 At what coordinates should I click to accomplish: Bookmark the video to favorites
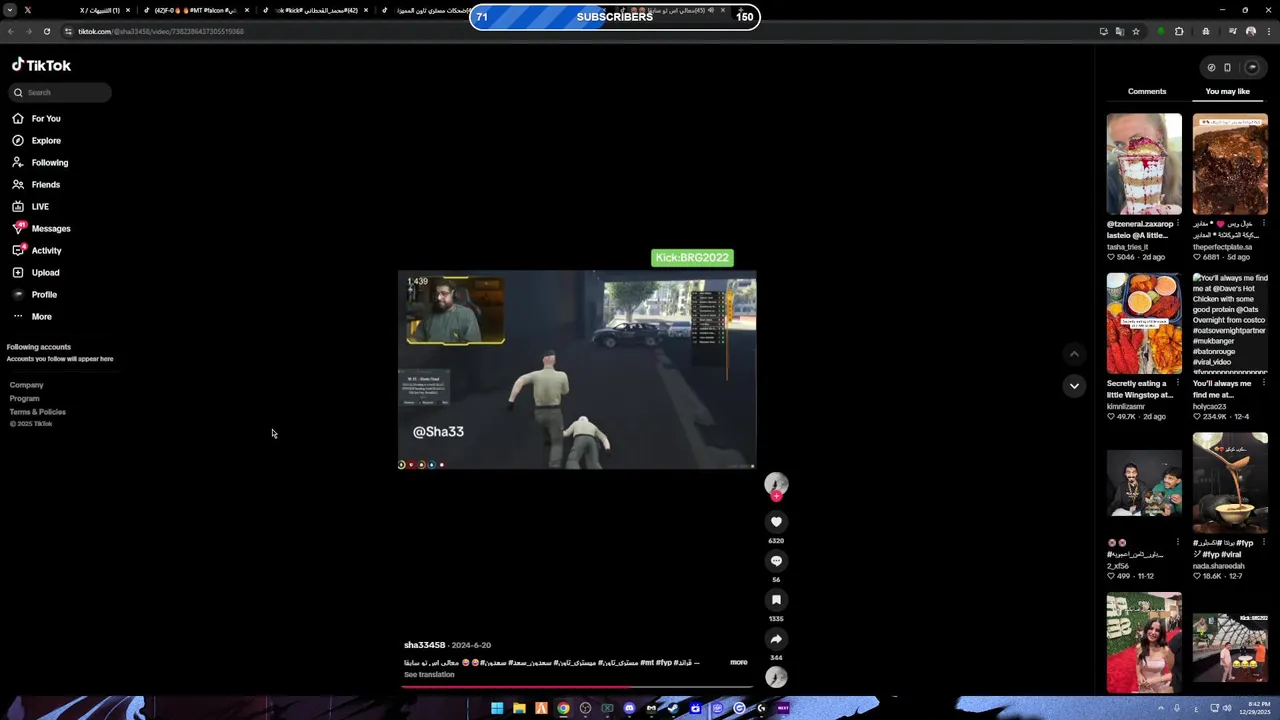776,600
